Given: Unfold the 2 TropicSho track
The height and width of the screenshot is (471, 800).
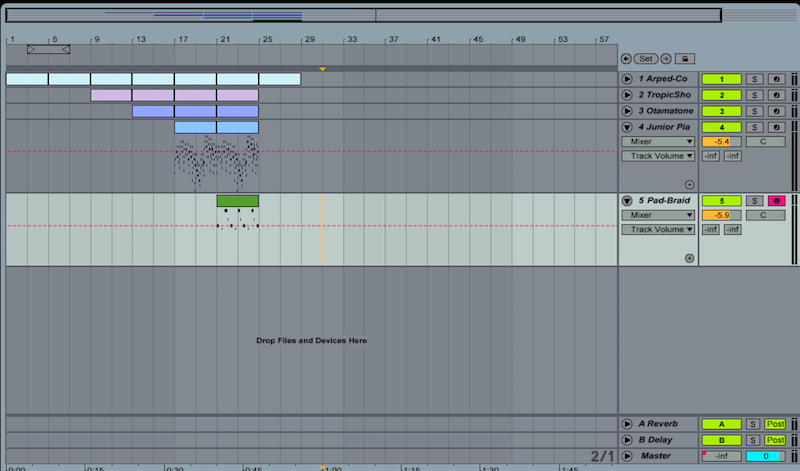Looking at the screenshot, I should coord(627,95).
